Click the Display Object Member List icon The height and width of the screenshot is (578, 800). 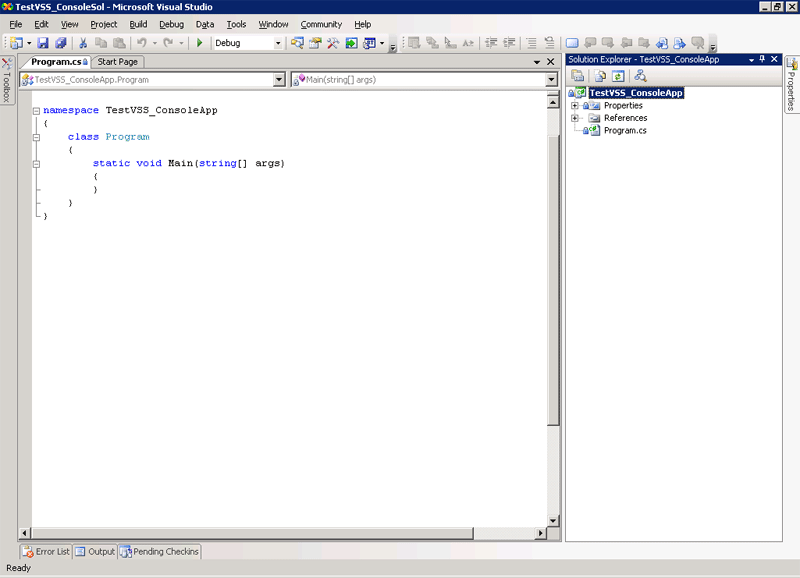pos(414,43)
